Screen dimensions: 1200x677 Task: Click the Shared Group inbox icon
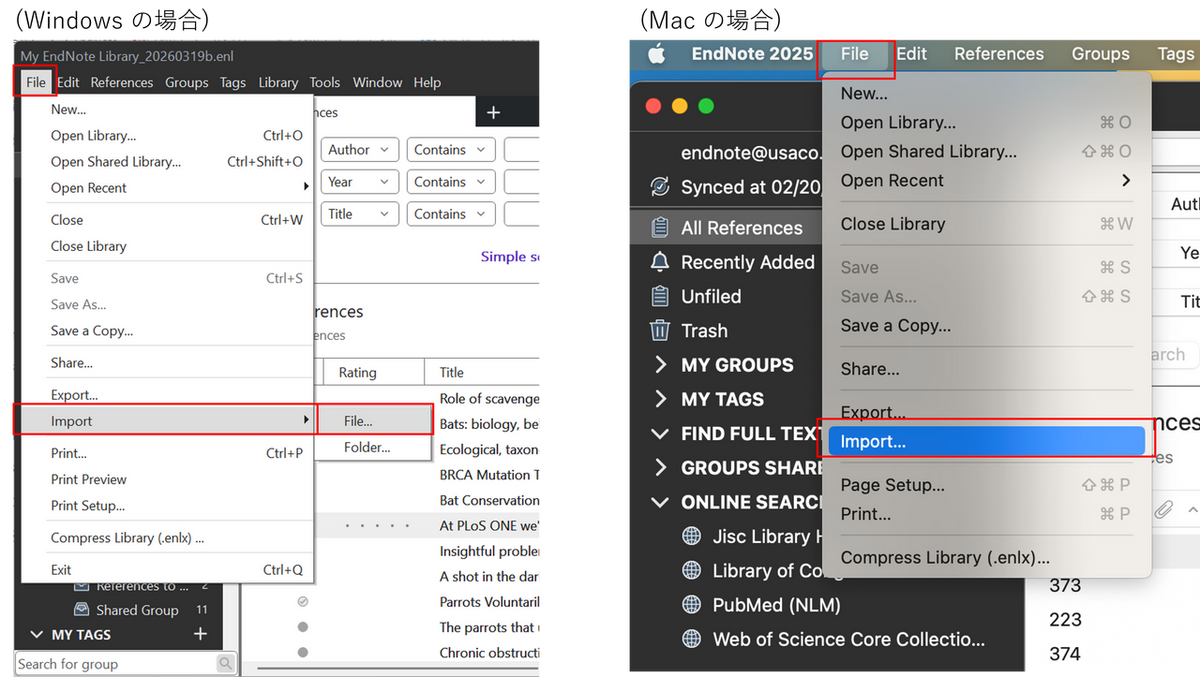click(81, 610)
